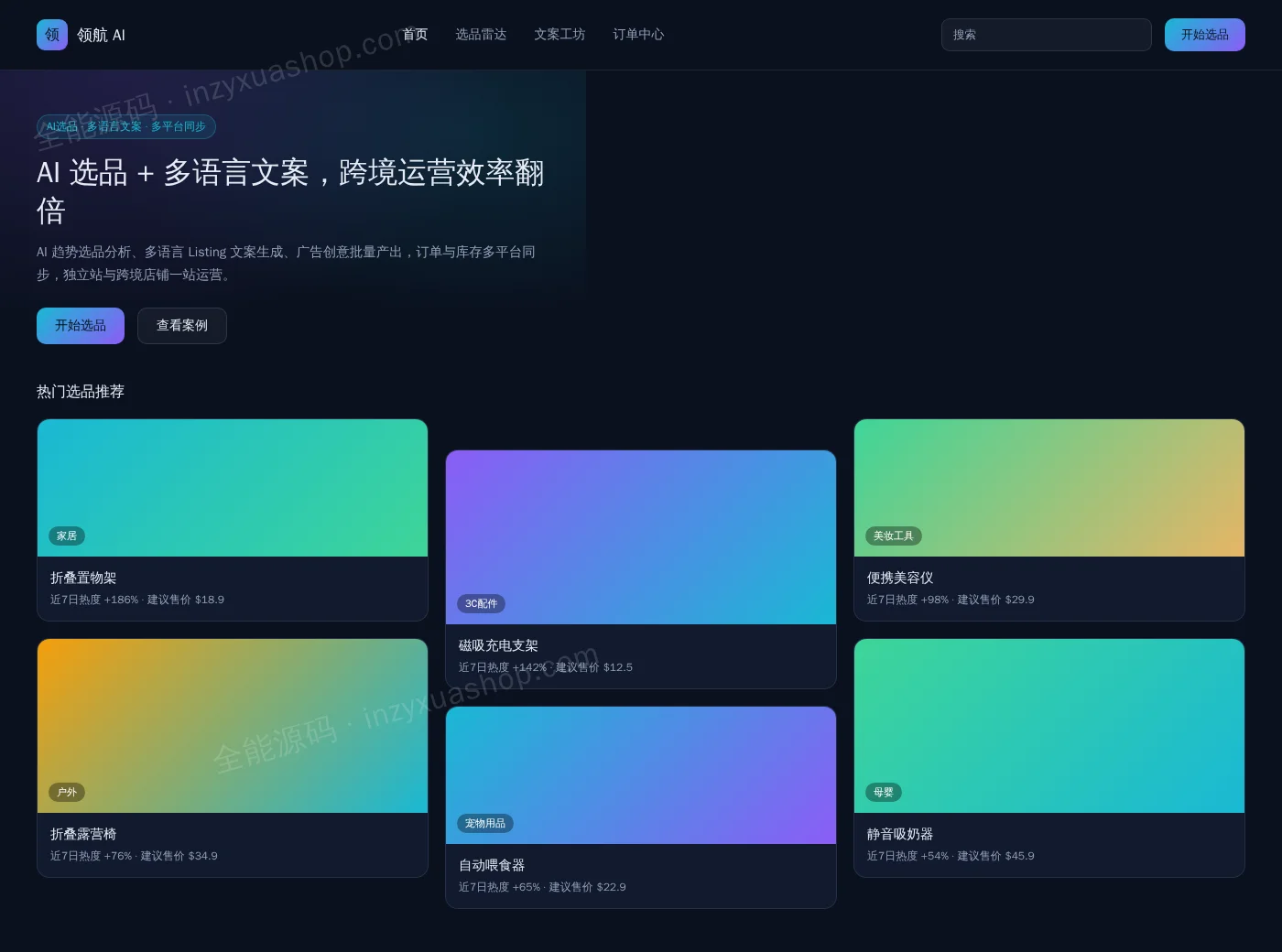
Task: Click the 领航 AI brand name
Action: tap(101, 35)
